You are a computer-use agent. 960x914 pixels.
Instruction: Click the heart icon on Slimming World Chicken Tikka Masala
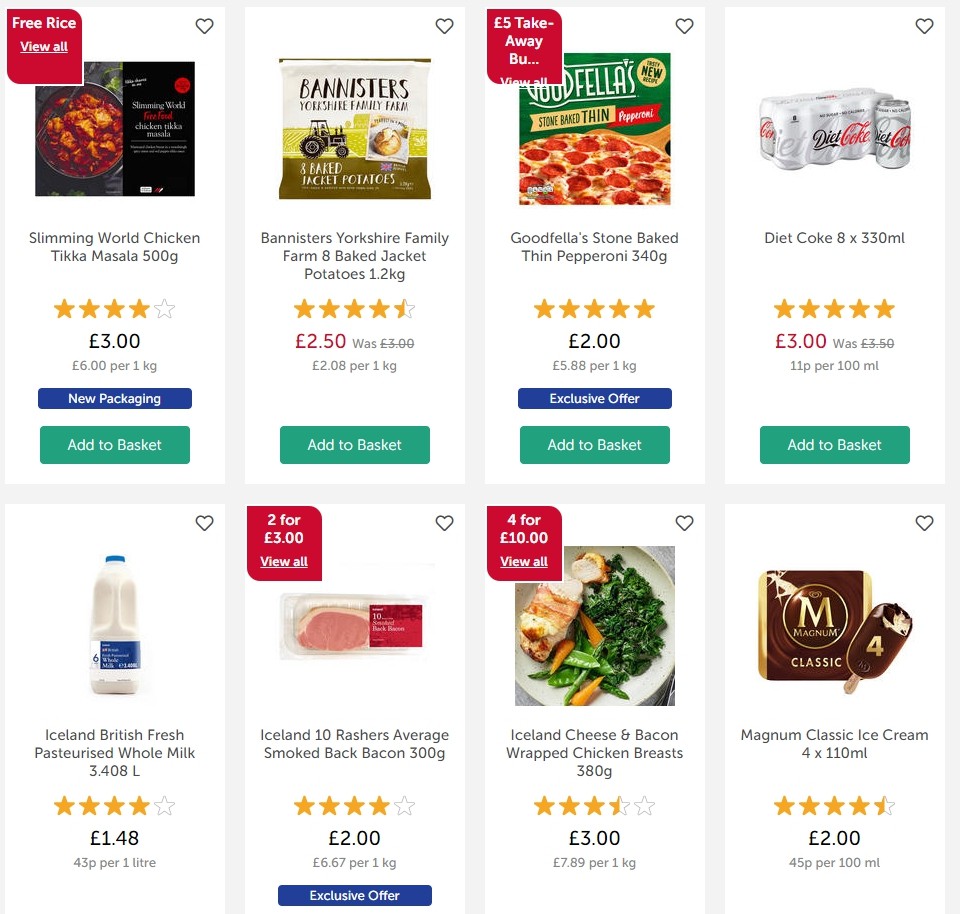coord(204,26)
